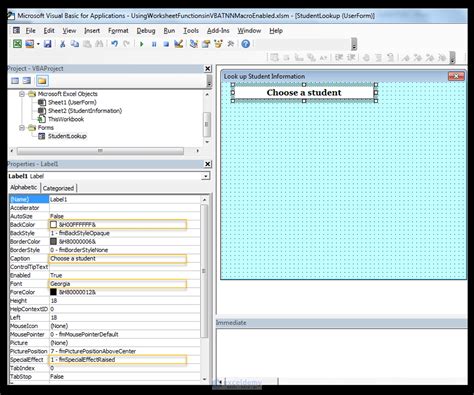474x395 pixels.
Task: Click View Code icon in Project pane
Action: tap(15, 81)
